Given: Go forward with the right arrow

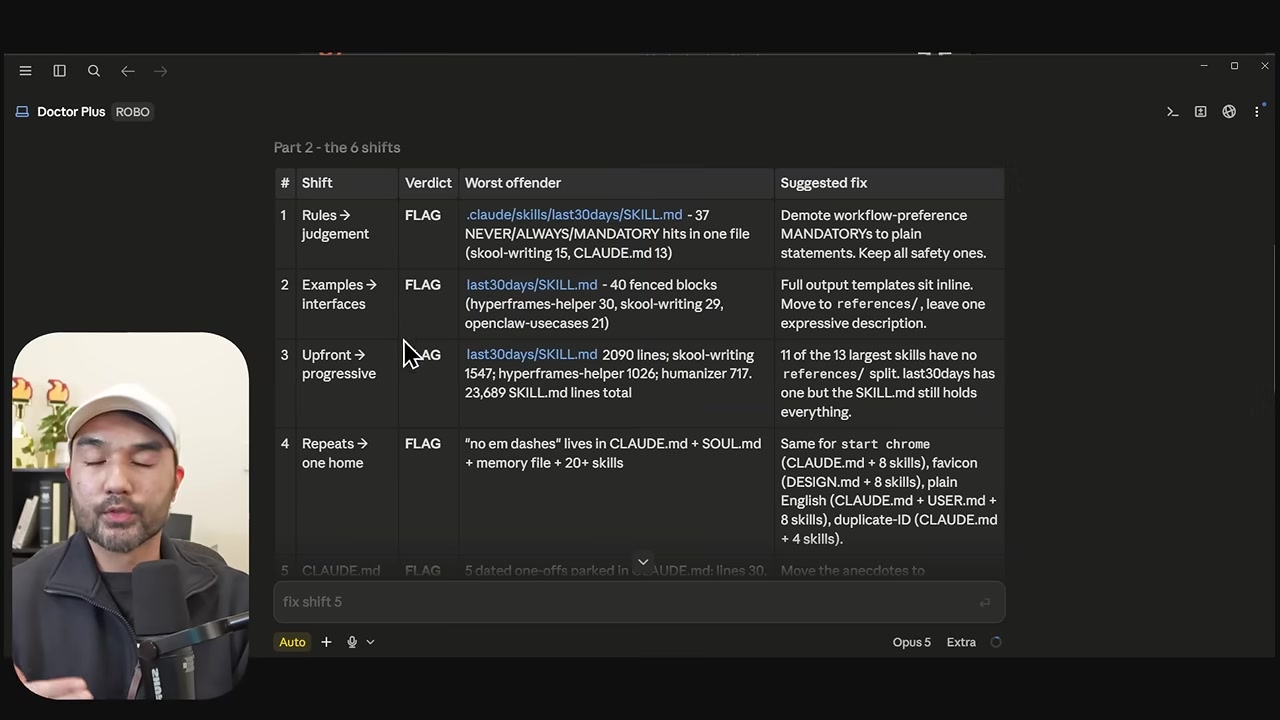Looking at the screenshot, I should (x=161, y=71).
